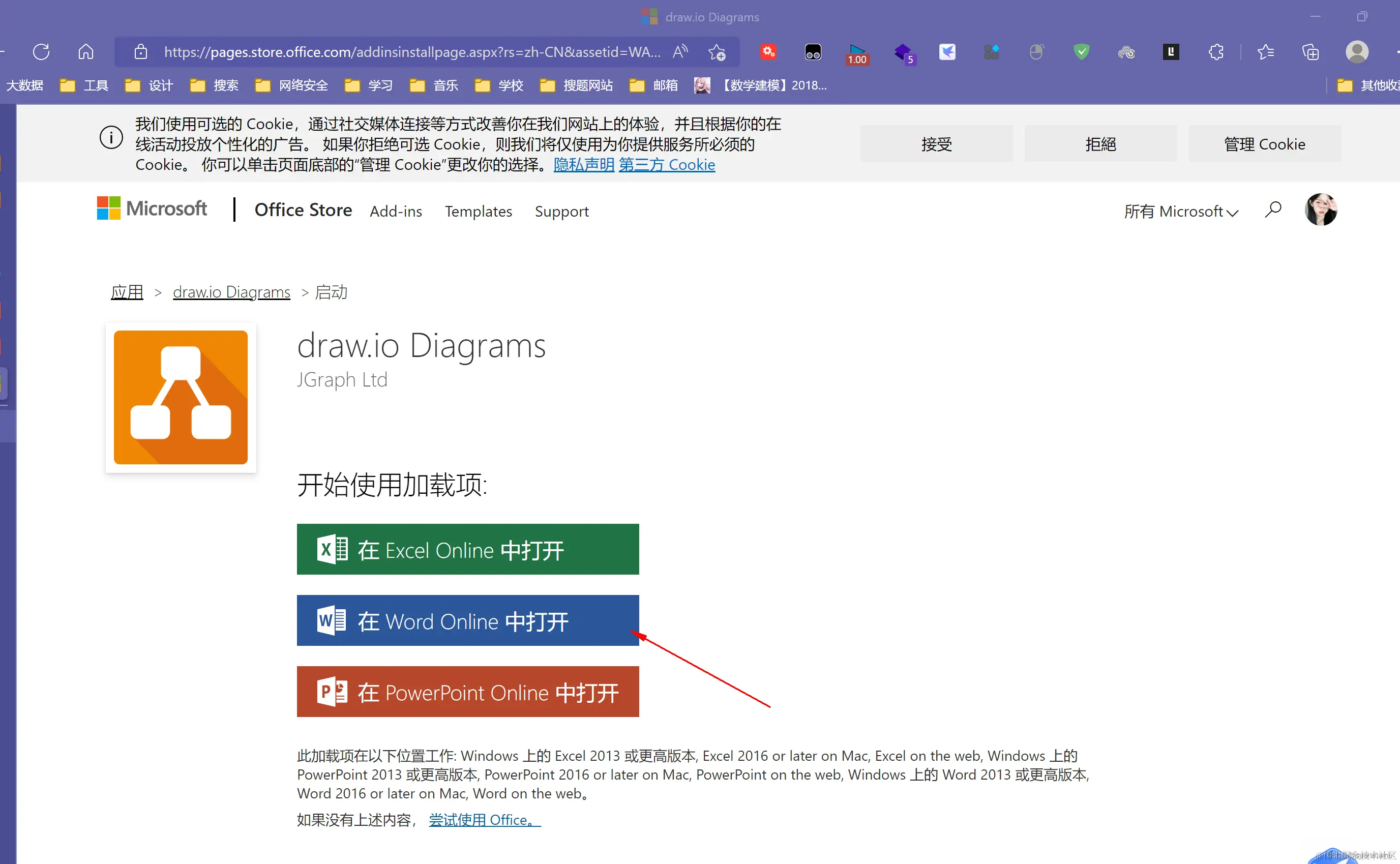Open search in the Office Store header
Screen dimensions: 1400x864
point(1273,210)
